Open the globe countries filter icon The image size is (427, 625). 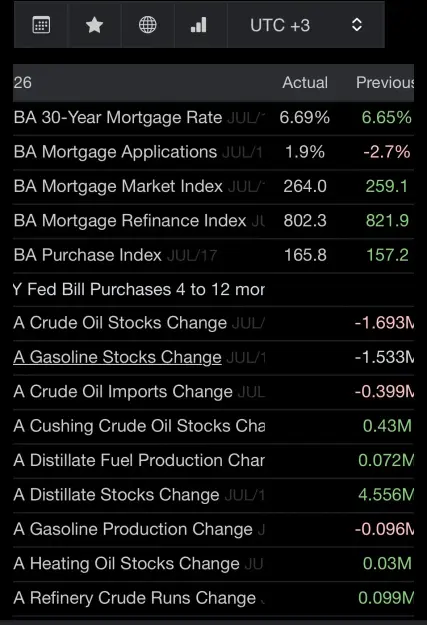point(148,25)
